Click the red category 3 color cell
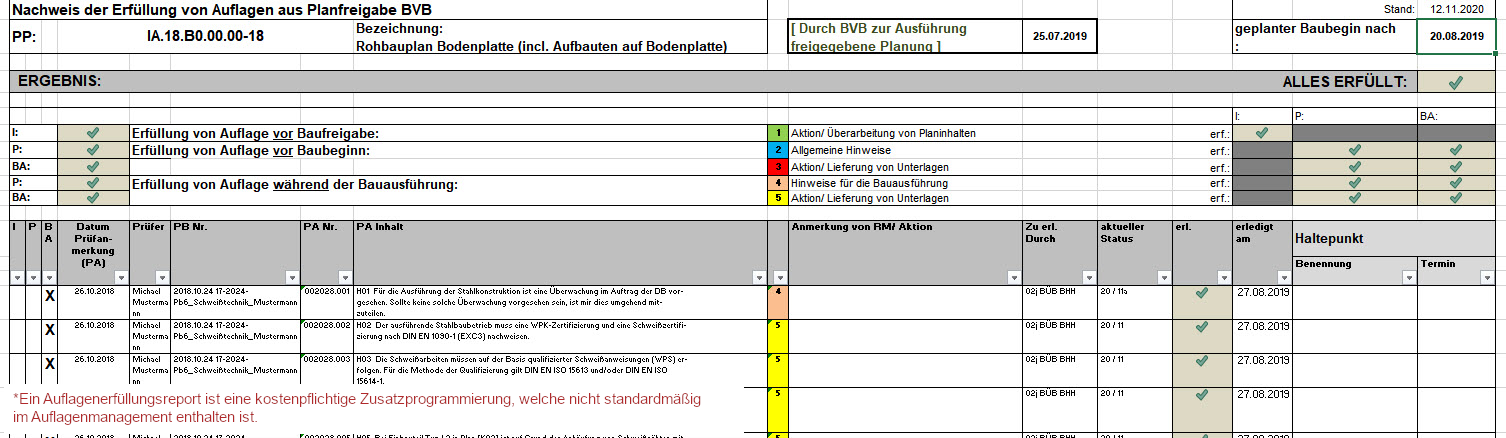The image size is (1506, 438). [777, 167]
